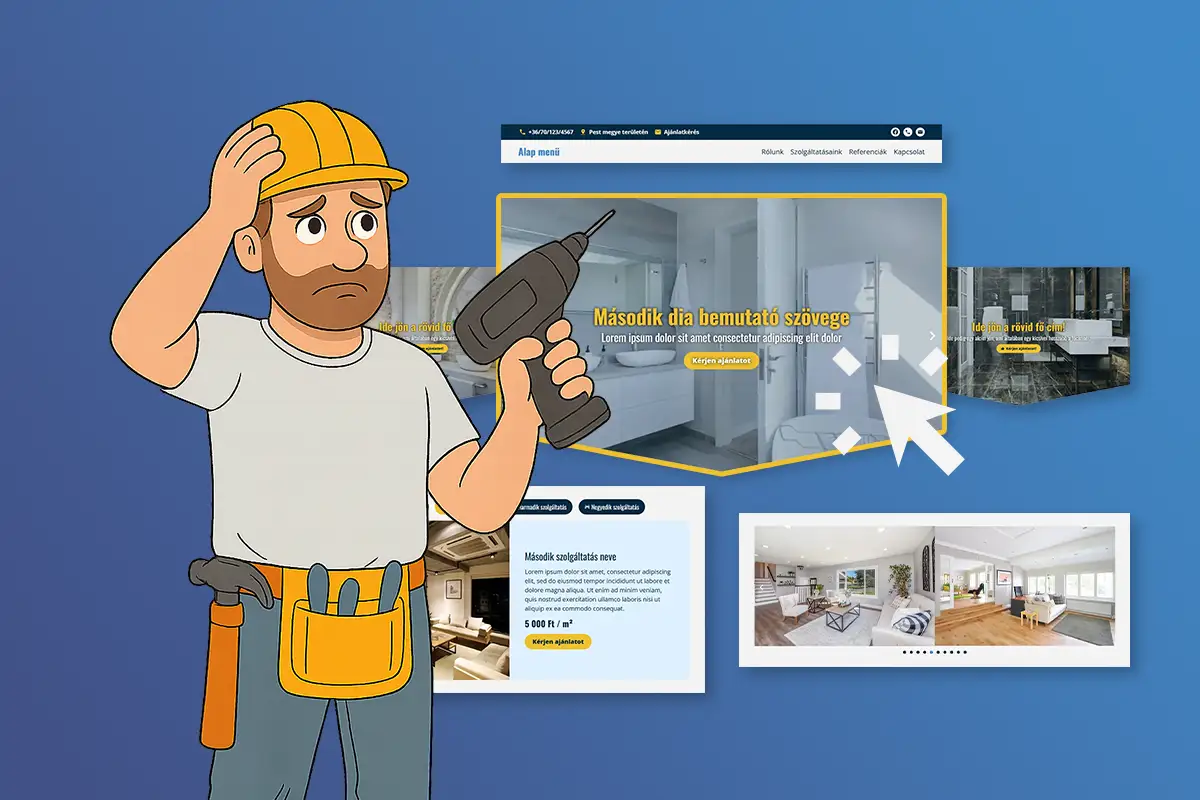Open the Referenciák menu item
Viewport: 1200px width, 800px height.
[x=868, y=152]
